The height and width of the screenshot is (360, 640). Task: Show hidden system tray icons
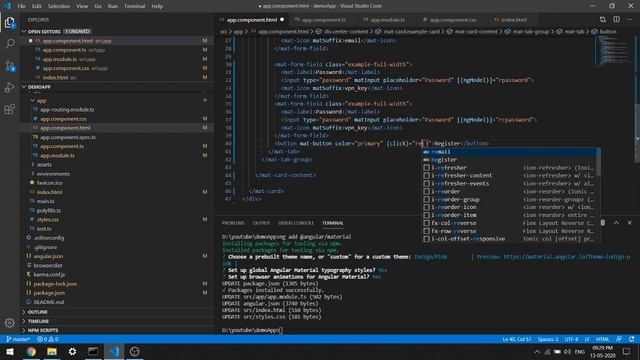point(537,351)
